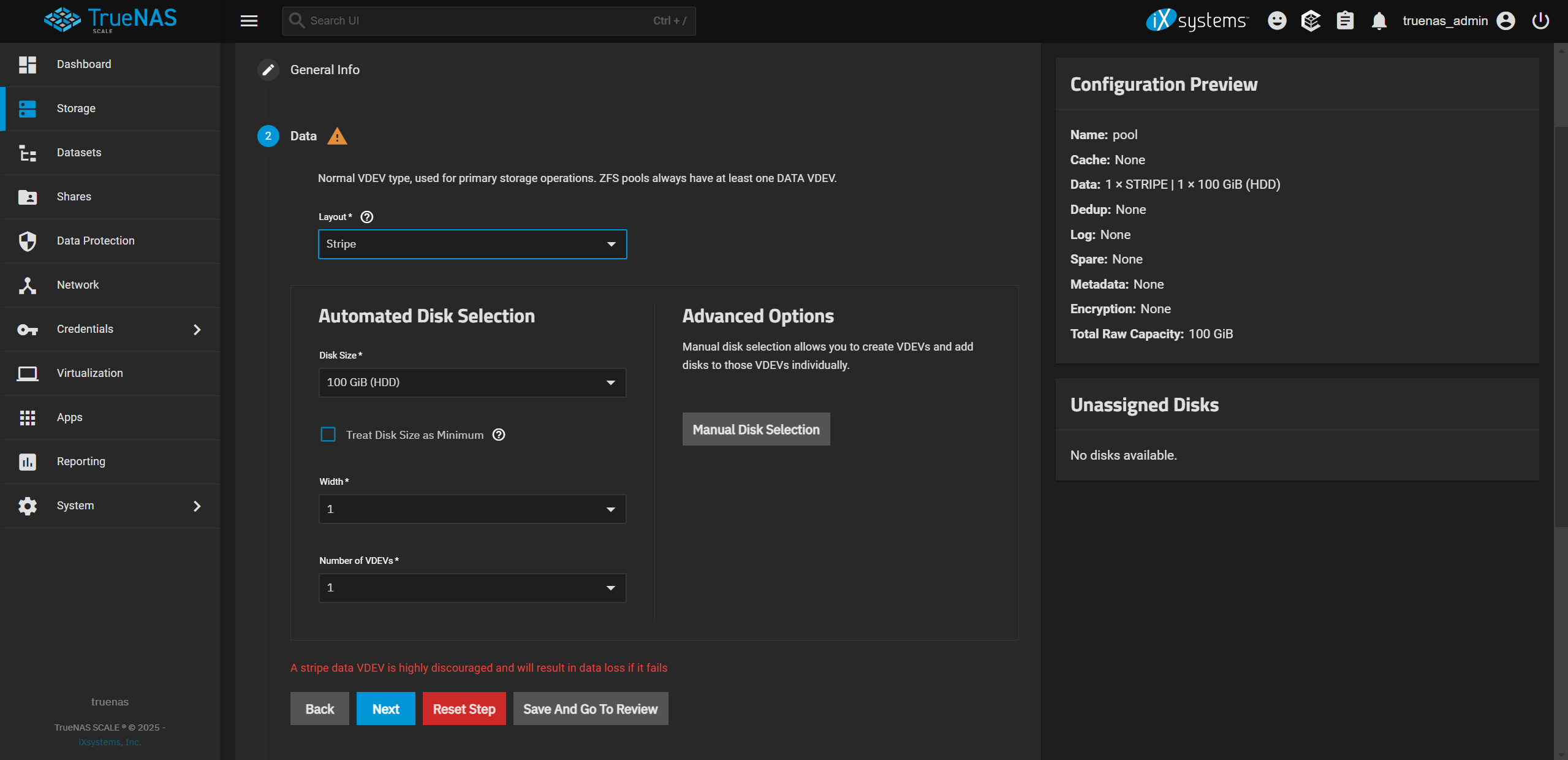
Task: Open the hamburger navigation menu
Action: 249,20
